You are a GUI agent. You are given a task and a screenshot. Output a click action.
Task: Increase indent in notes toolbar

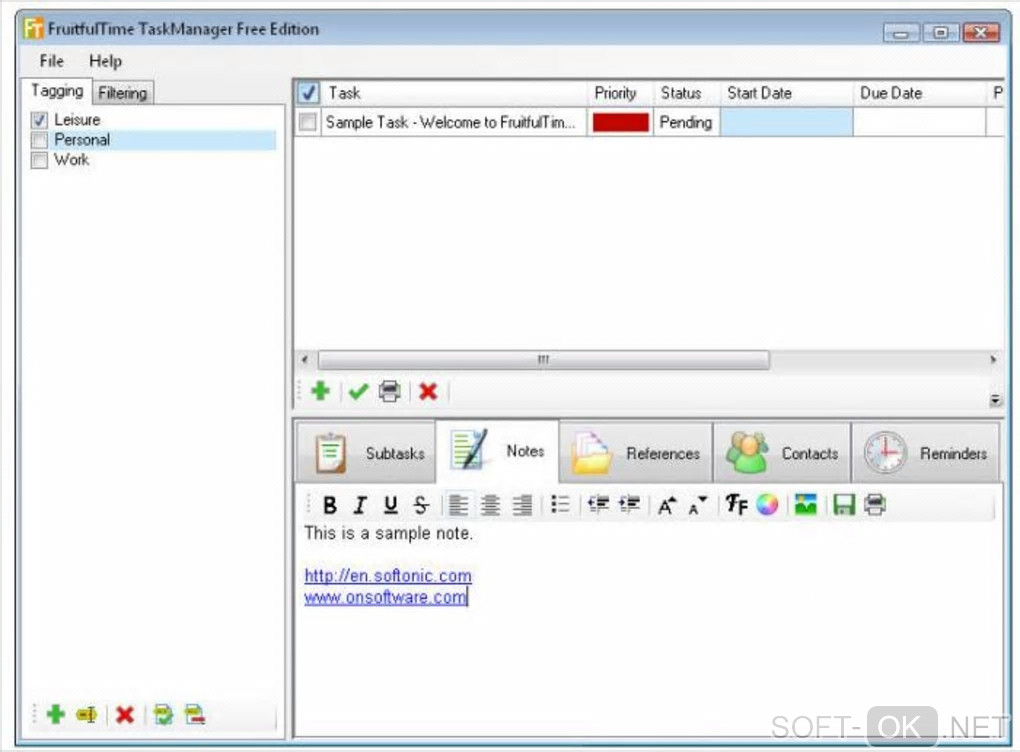629,505
